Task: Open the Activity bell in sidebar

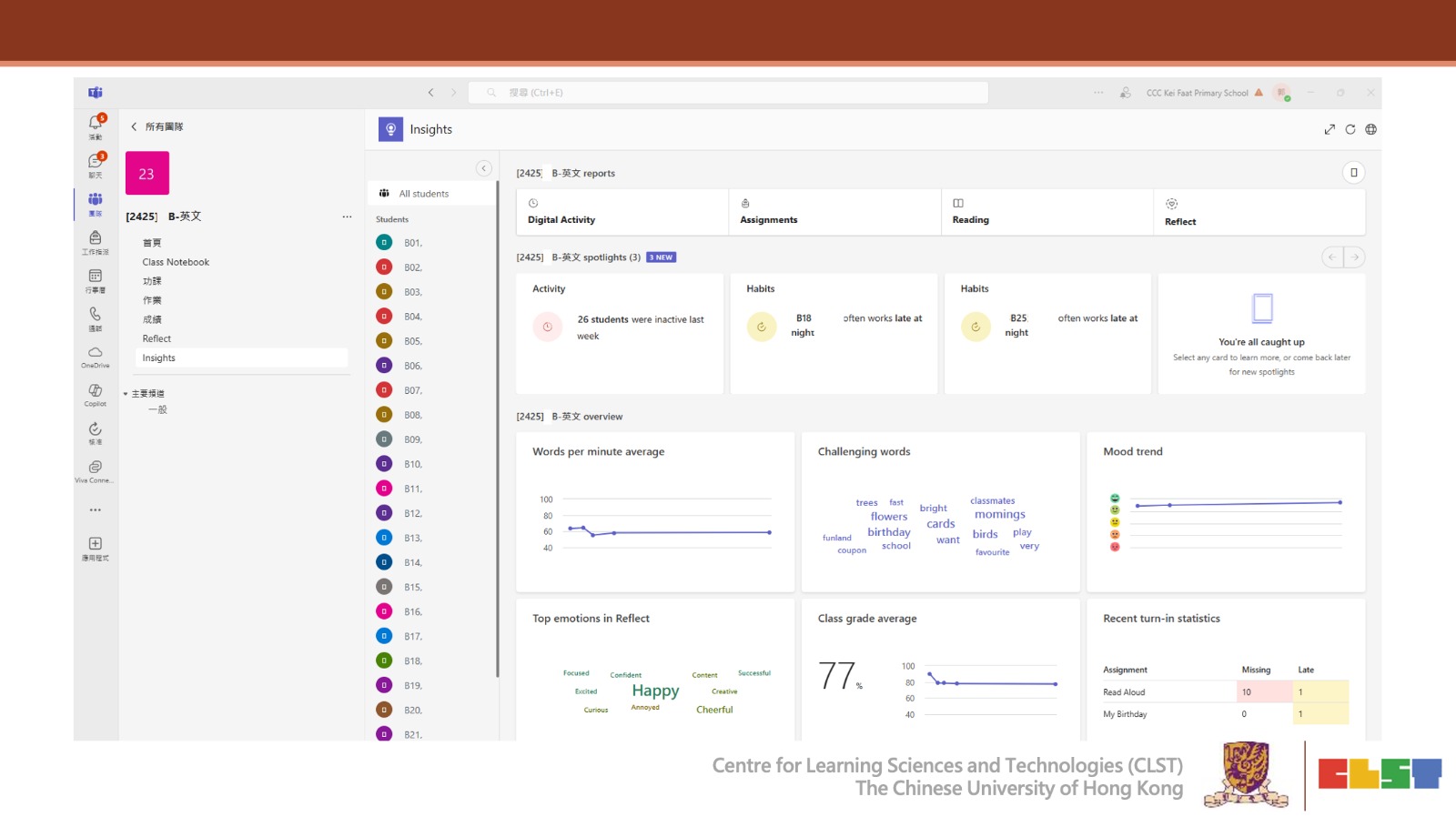Action: 95,125
